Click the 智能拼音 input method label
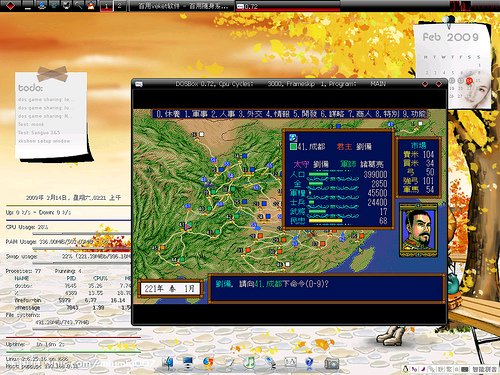 [x=484, y=369]
